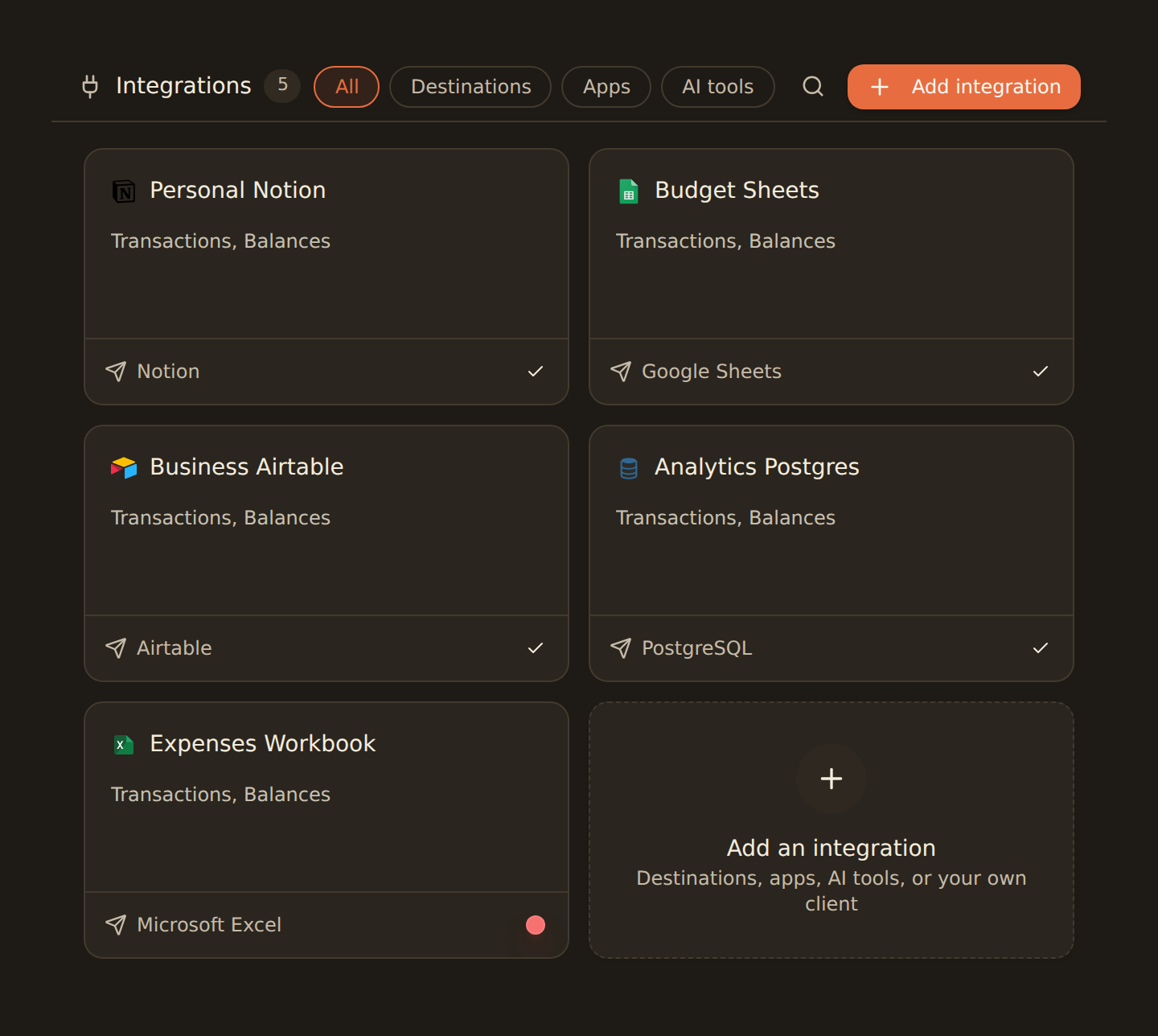Click the Airtable destination label
Screen dimensions: 1158x1036
[x=175, y=648]
